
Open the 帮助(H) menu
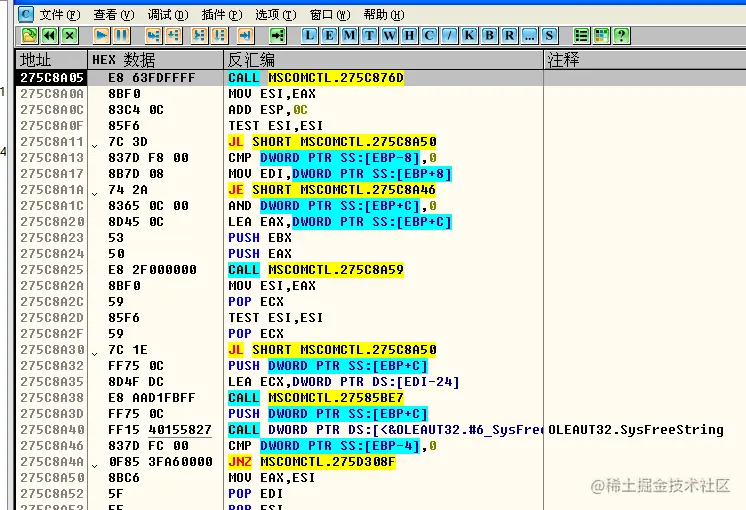coord(384,15)
